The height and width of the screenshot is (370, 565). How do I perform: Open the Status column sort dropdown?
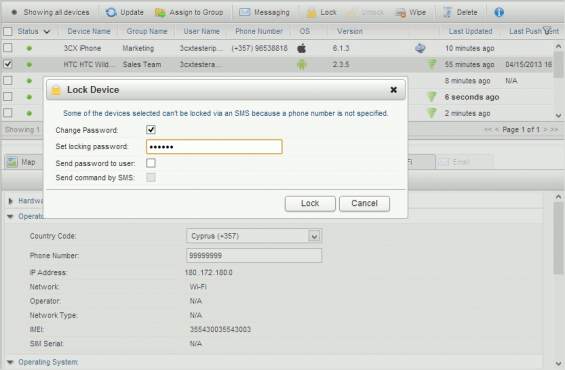47,32
